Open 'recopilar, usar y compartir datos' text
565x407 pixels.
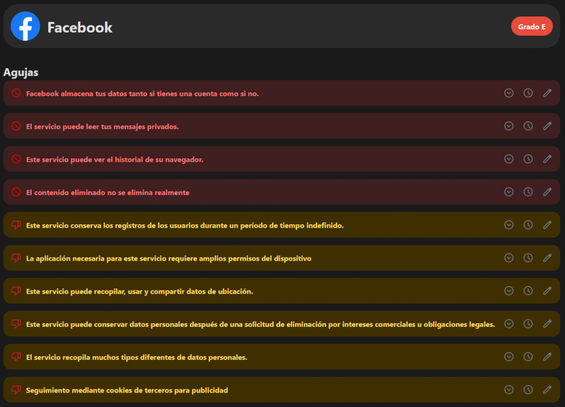point(139,291)
